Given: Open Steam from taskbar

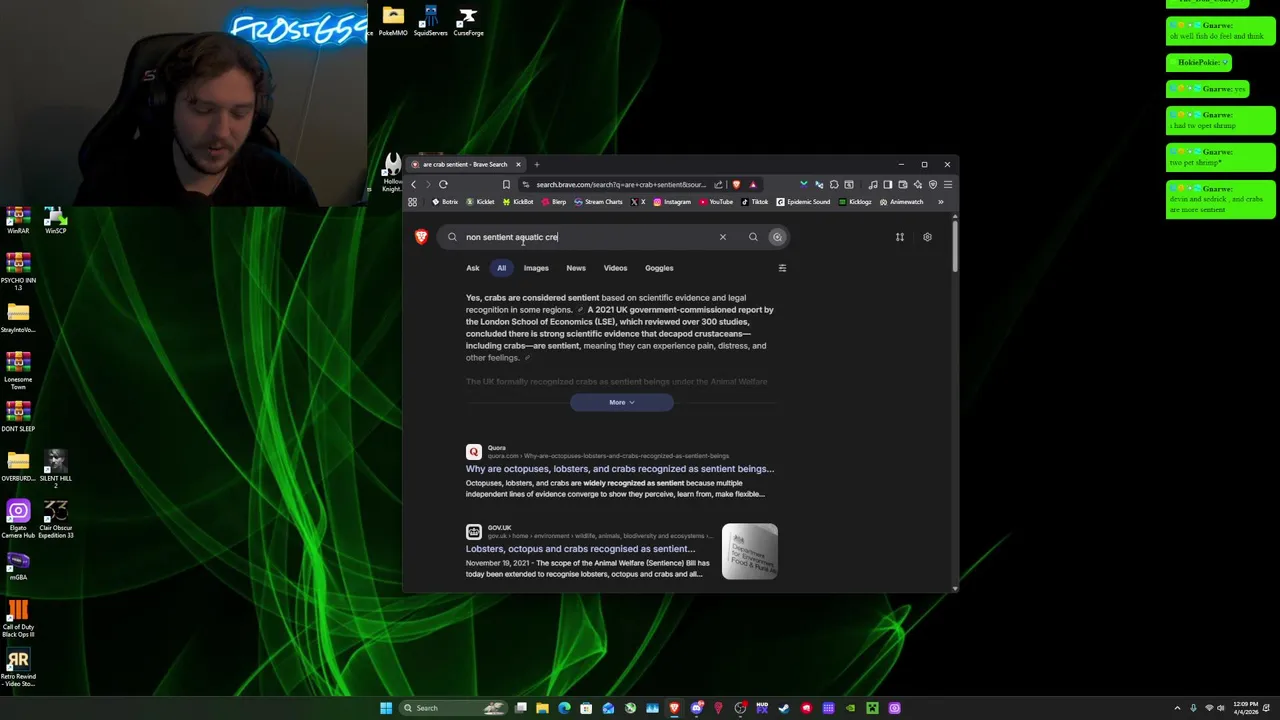Looking at the screenshot, I should click(x=784, y=708).
